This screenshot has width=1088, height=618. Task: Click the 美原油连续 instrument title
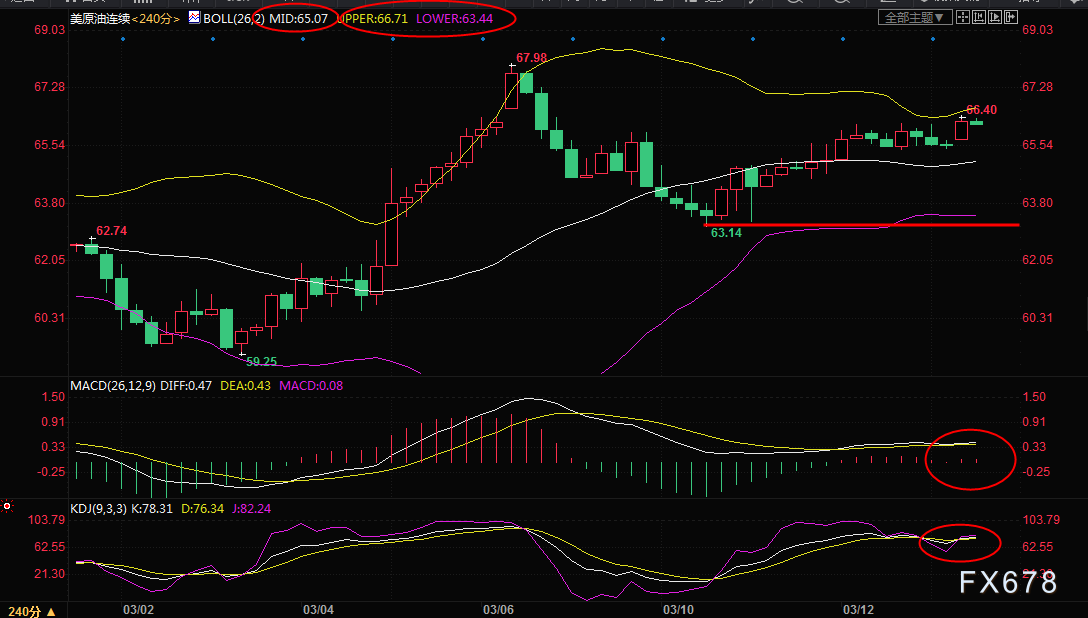point(98,18)
